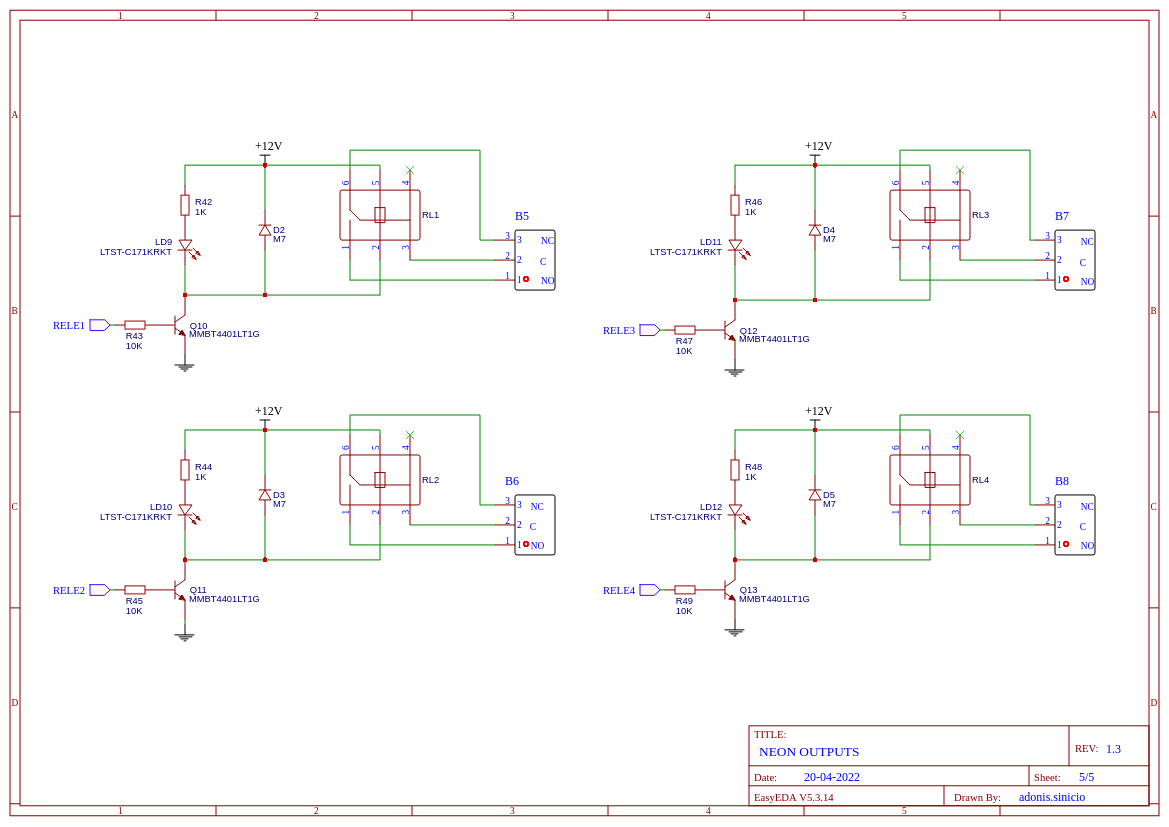The width and height of the screenshot is (1169, 827).
Task: Select the Q13 transistor symbol
Action: pyautogui.click(x=730, y=590)
